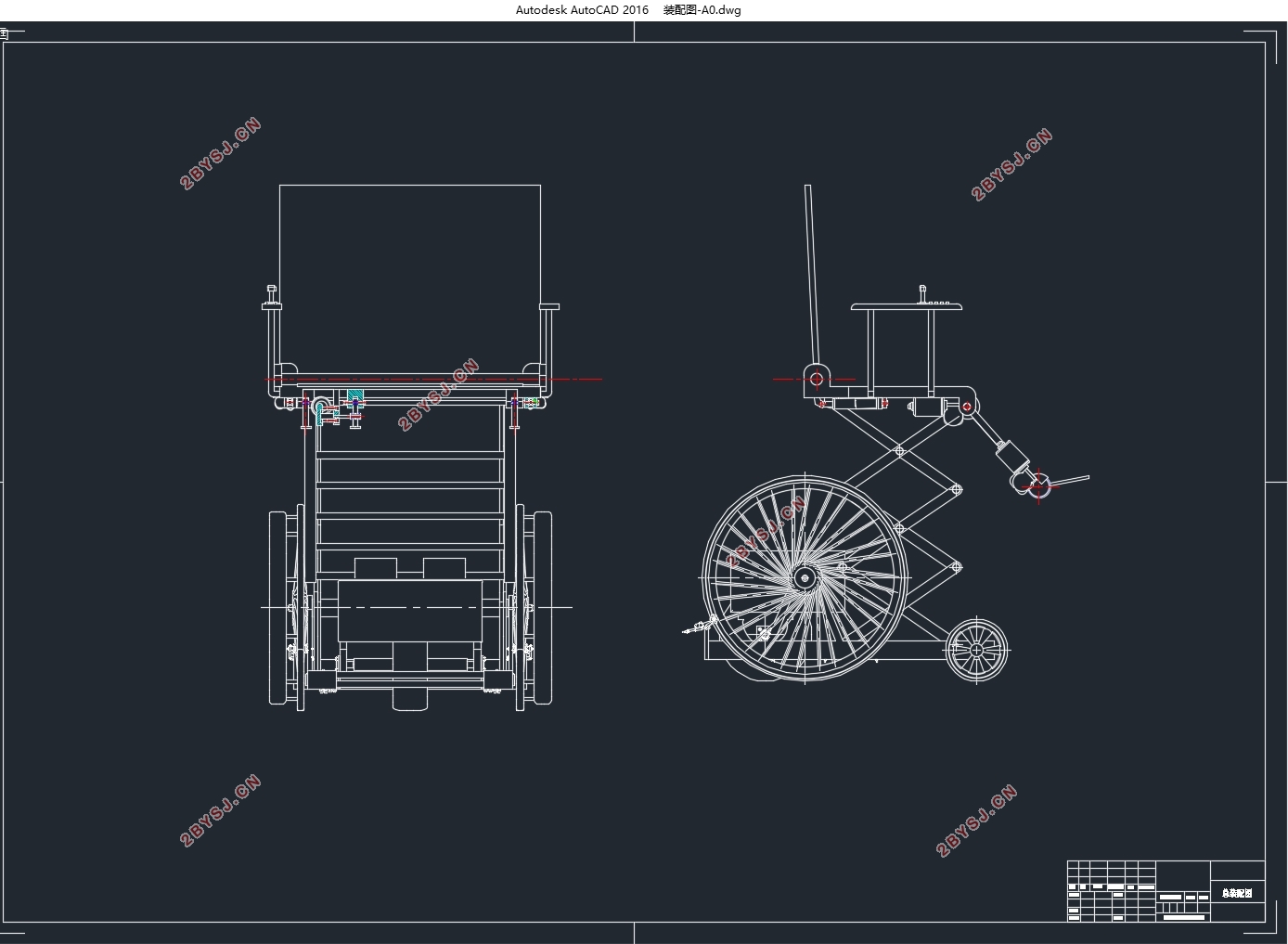Screen dimensions: 1288x944
Task: Click the backrest hinge circle in side view
Action: (816, 378)
